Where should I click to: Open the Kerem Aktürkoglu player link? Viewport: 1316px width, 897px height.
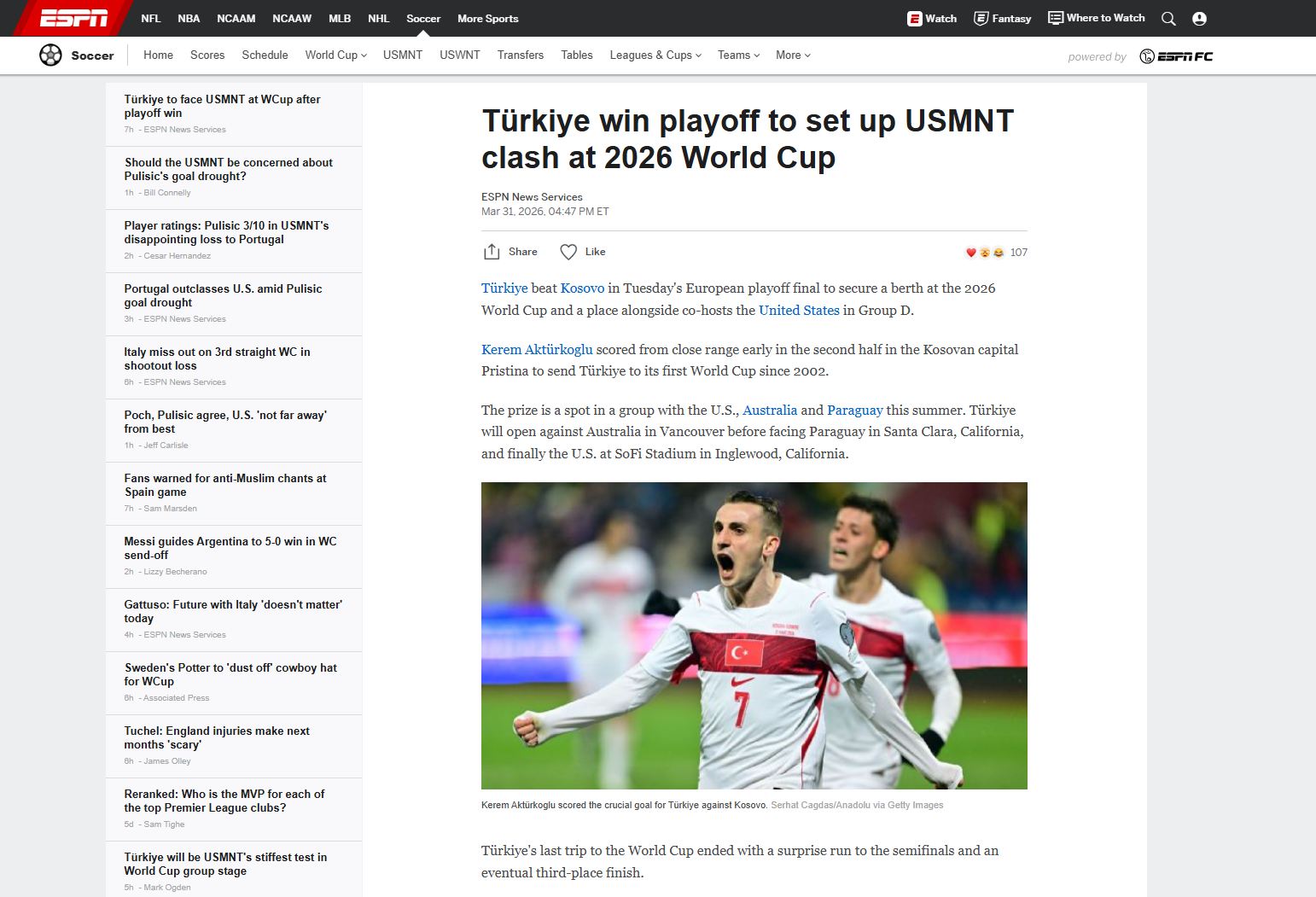coord(537,349)
